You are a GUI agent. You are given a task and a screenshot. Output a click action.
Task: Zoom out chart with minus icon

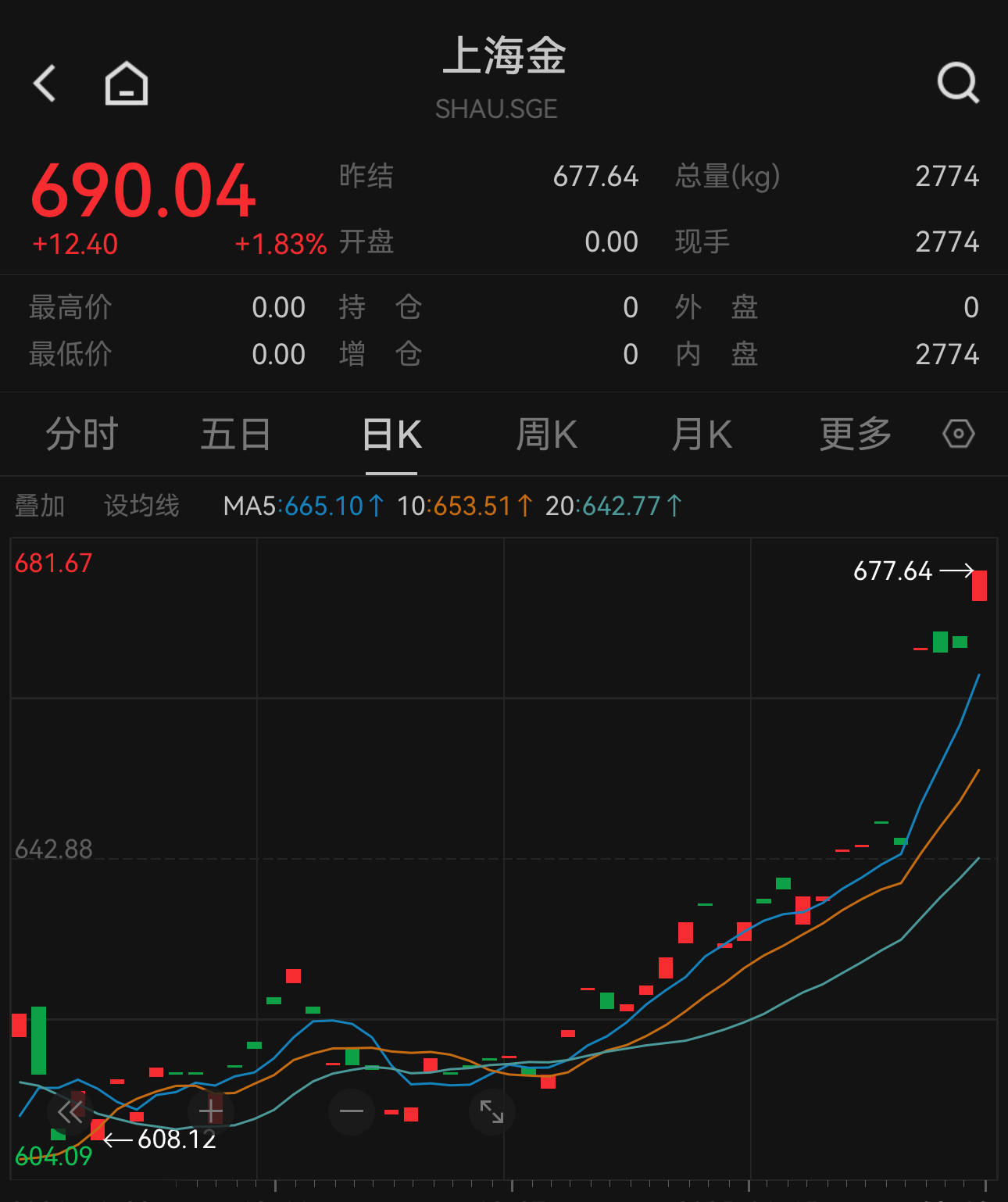coord(352,1111)
